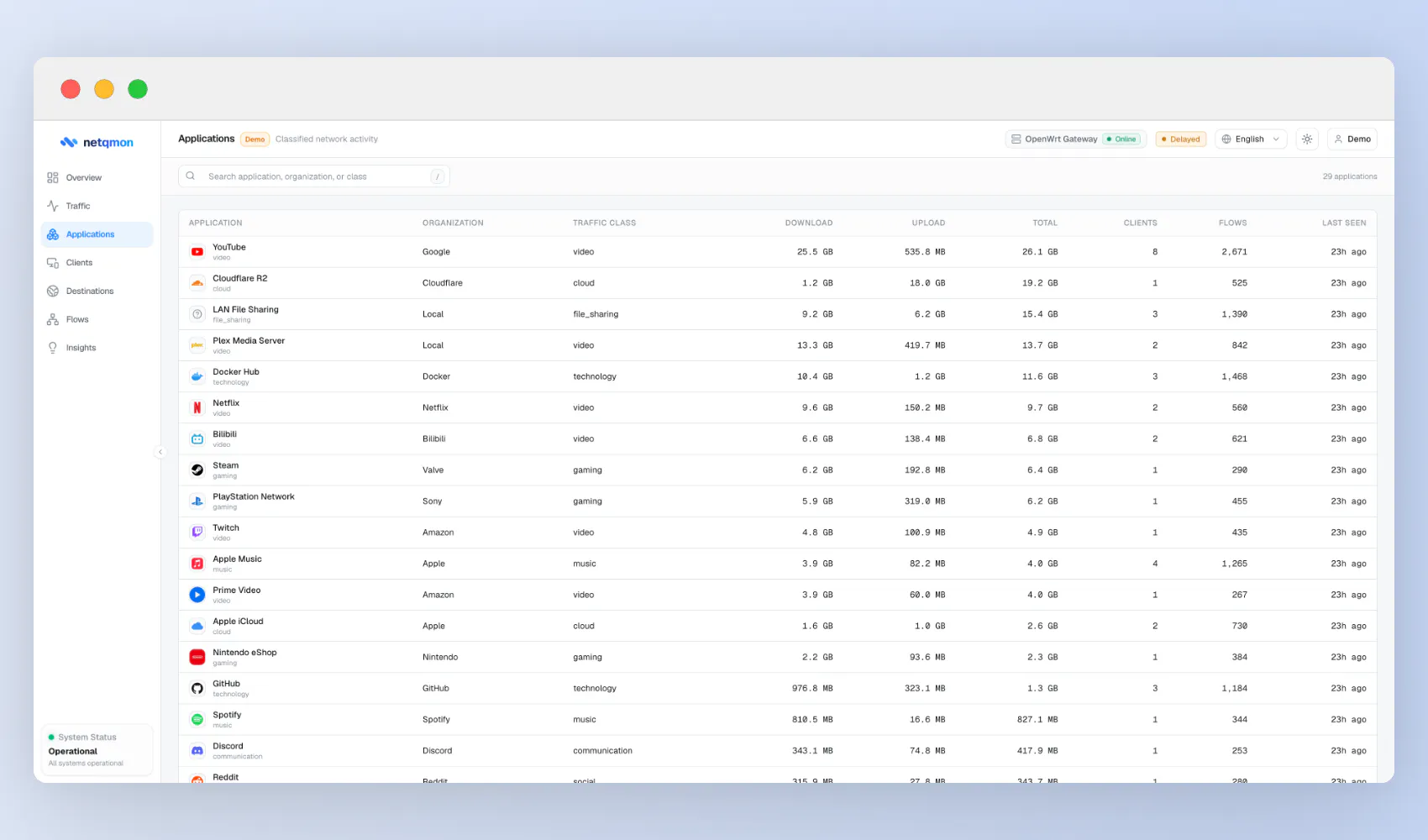Open the Demo user menu
The height and width of the screenshot is (840, 1428).
coord(1352,139)
